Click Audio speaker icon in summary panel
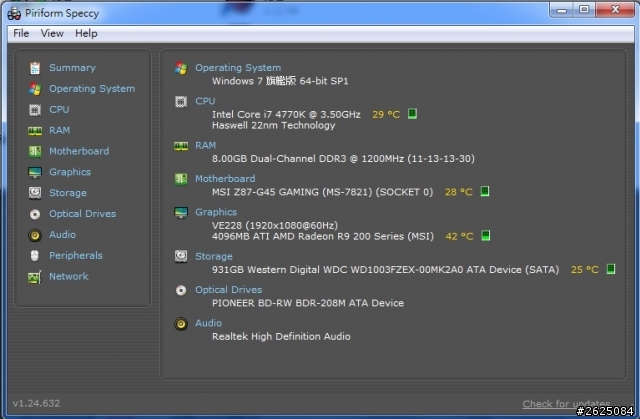Image resolution: width=640 pixels, height=419 pixels. tap(181, 324)
